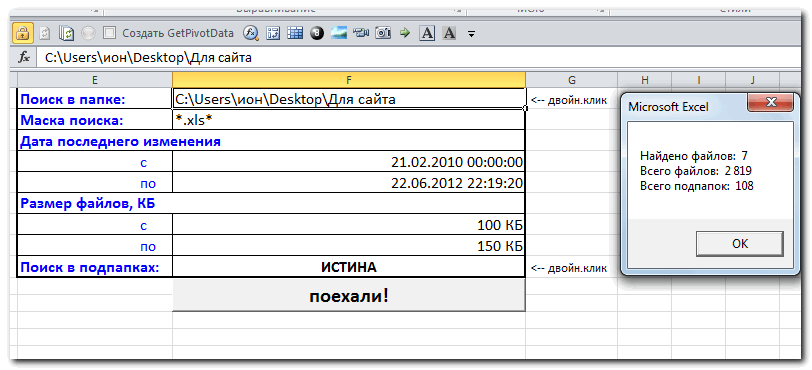812x370 pixels.
Task: Click the ИСТИНА subfolder search cell
Action: click(x=349, y=267)
